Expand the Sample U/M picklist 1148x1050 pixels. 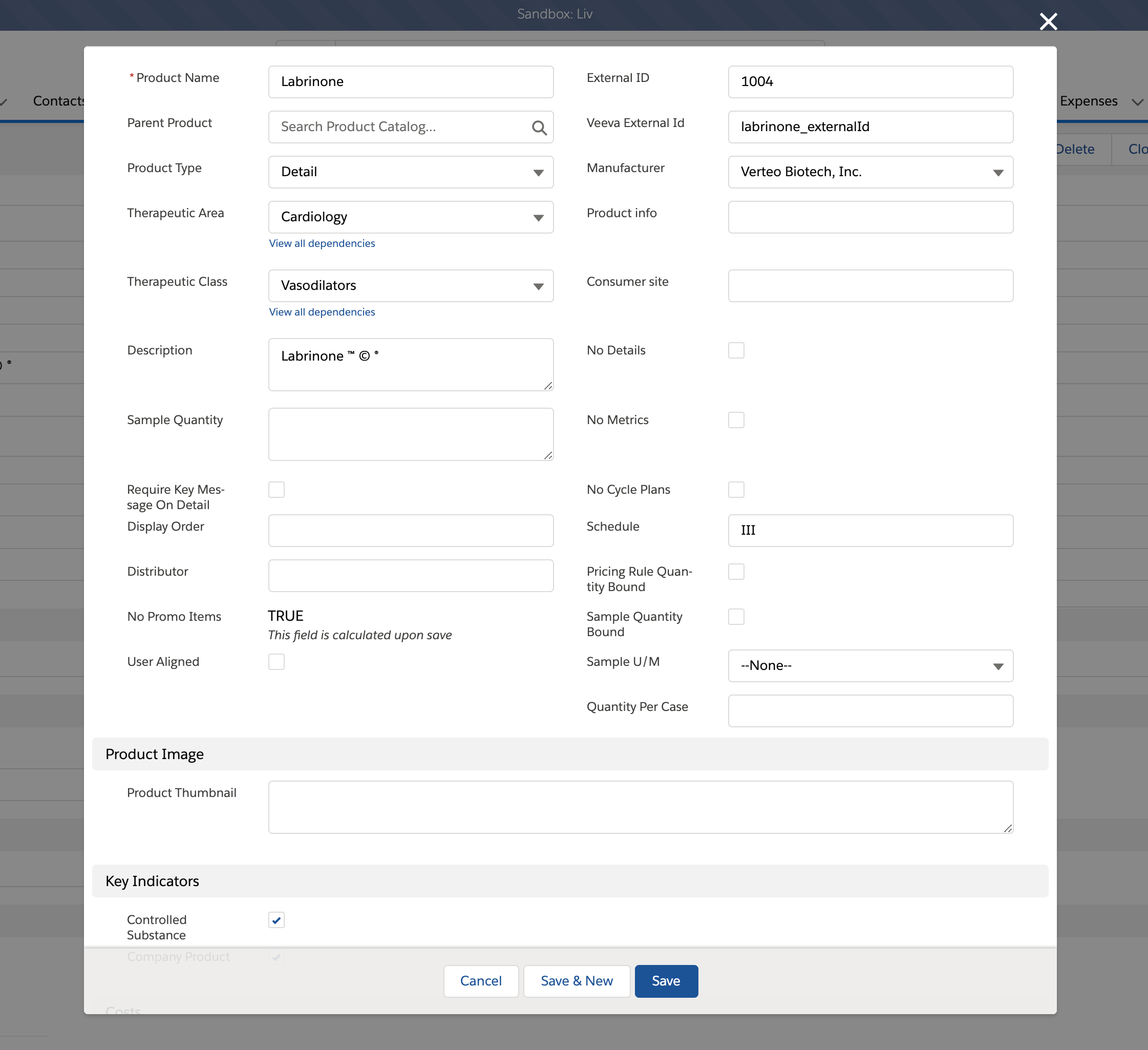pyautogui.click(x=870, y=665)
